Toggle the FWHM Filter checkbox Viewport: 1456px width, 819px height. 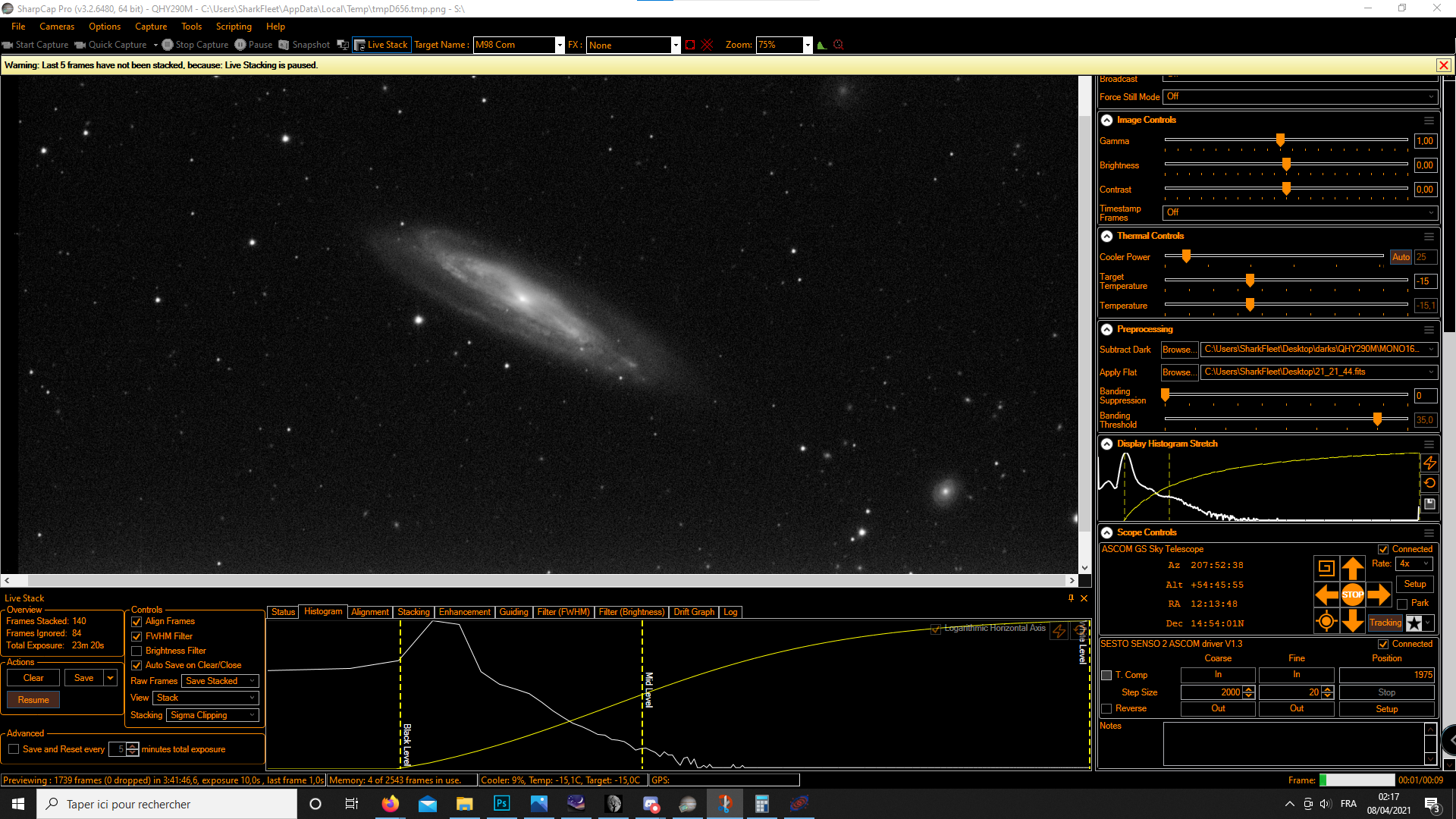click(x=137, y=637)
